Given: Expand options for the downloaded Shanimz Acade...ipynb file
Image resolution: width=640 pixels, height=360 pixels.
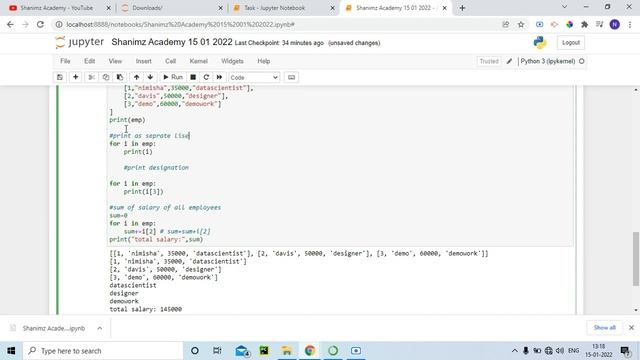Looking at the screenshot, I should 100,328.
